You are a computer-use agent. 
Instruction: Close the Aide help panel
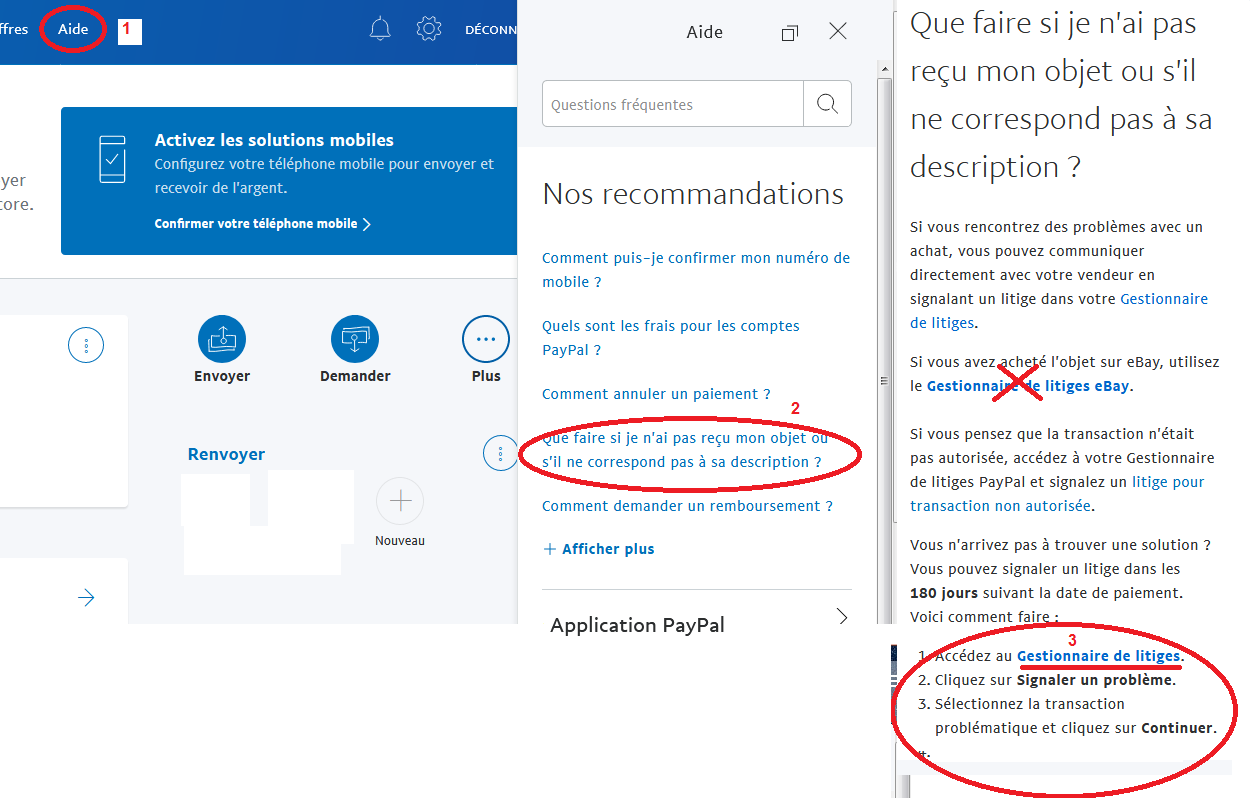[838, 32]
